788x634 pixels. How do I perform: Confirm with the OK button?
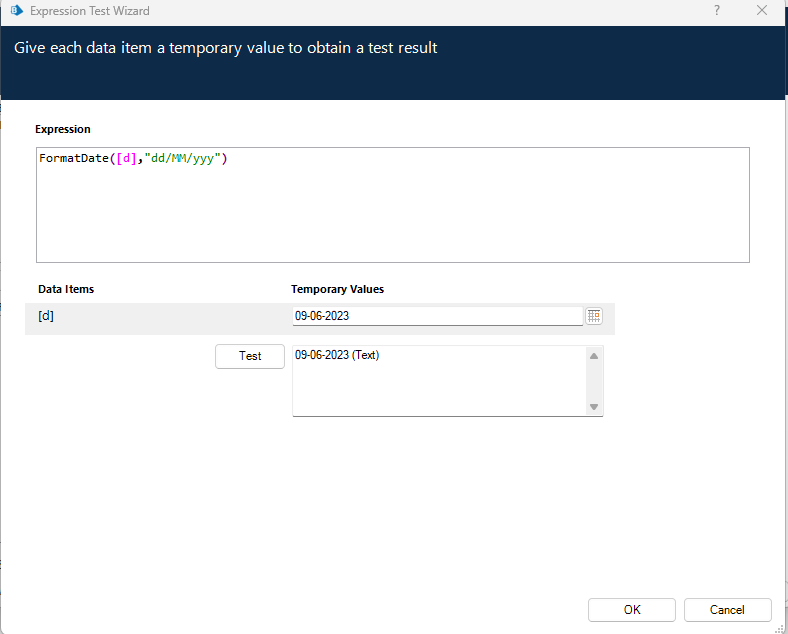(632, 610)
